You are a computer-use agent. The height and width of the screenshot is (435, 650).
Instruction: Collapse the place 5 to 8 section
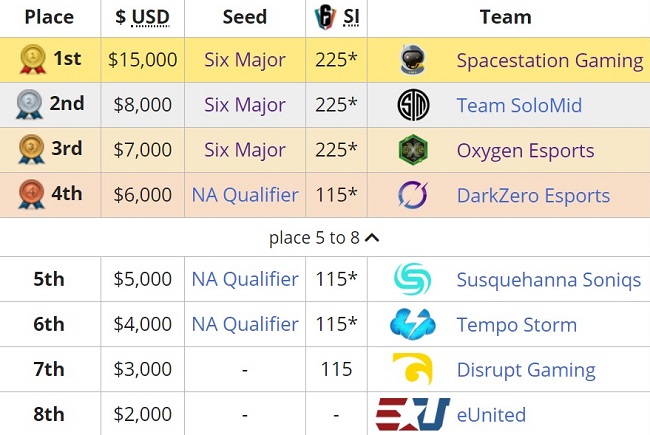[x=324, y=238]
